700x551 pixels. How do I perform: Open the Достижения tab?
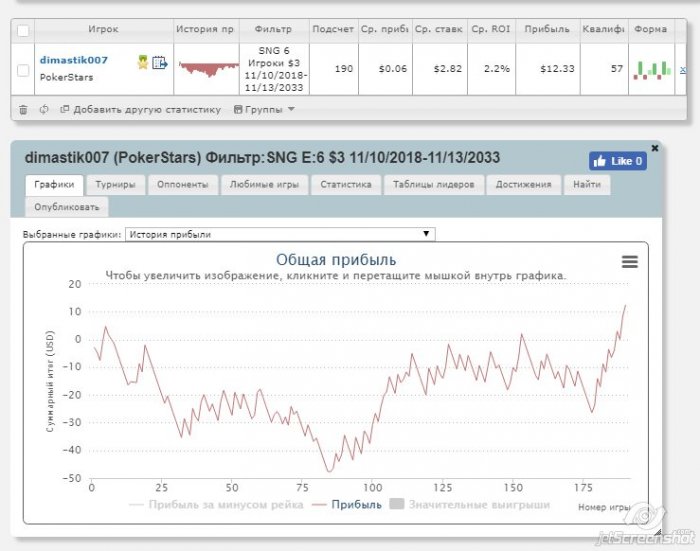[524, 185]
